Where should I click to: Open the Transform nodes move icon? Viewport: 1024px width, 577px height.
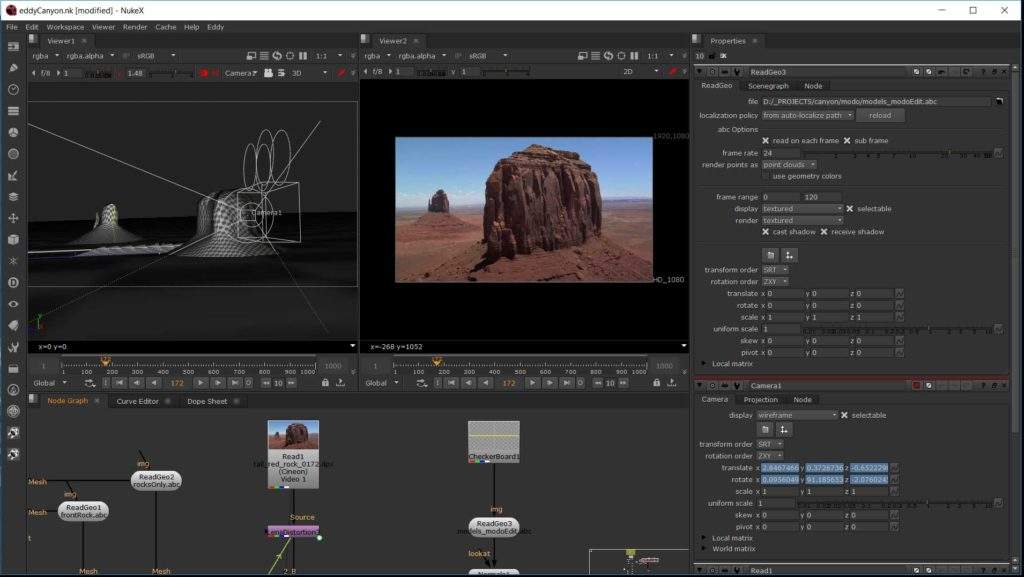pyautogui.click(x=13, y=218)
